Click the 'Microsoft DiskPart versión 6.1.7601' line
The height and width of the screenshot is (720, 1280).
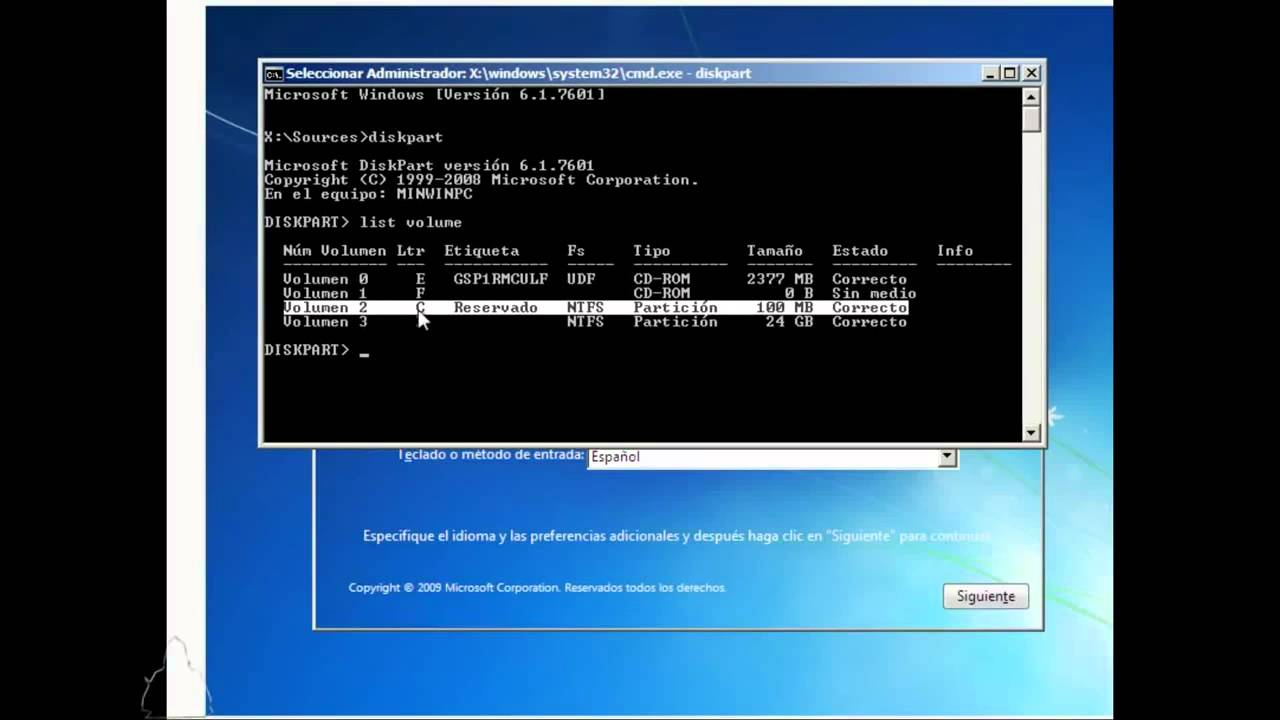(429, 166)
